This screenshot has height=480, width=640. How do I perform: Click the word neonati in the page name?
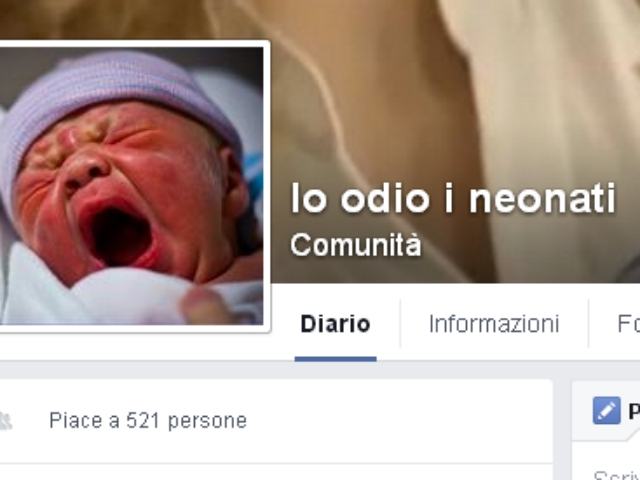pyautogui.click(x=542, y=198)
